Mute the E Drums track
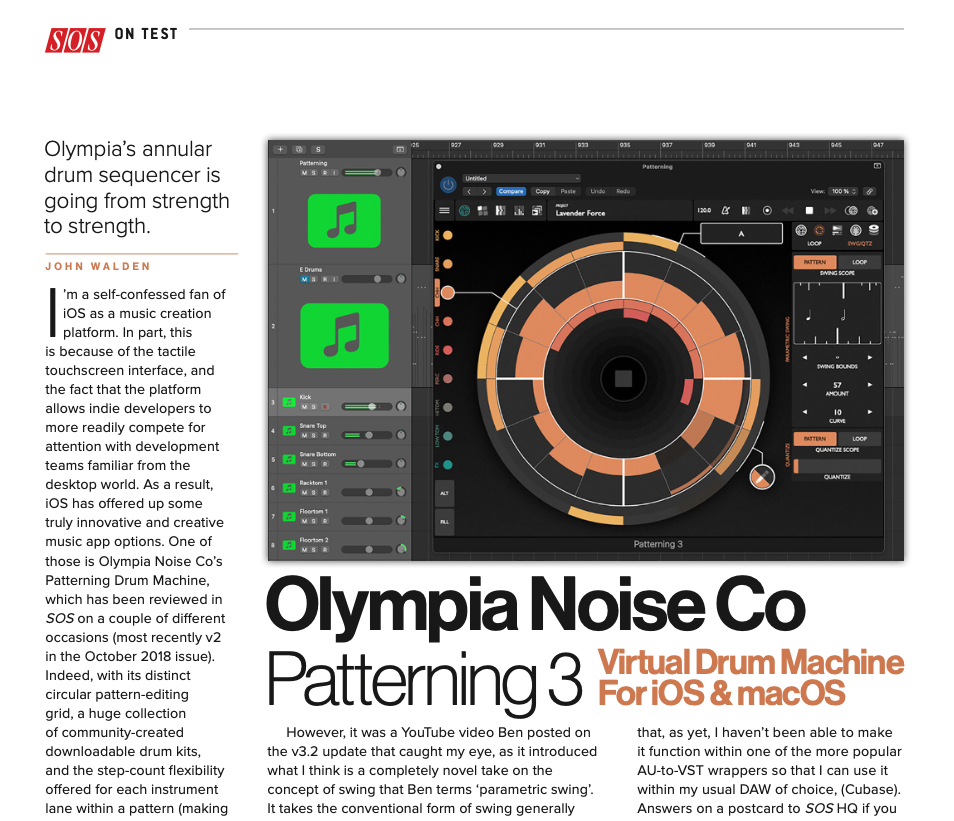The width and height of the screenshot is (954, 821). 305,279
